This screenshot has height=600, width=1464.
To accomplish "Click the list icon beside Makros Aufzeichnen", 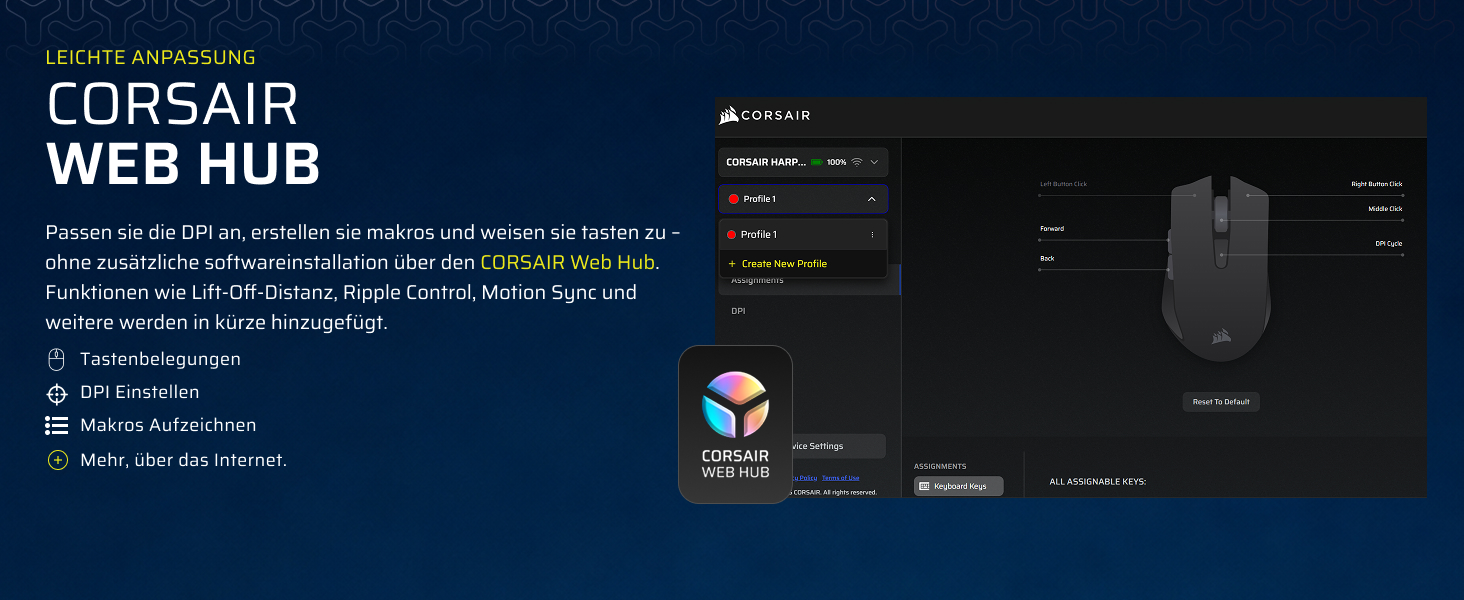I will click(57, 426).
